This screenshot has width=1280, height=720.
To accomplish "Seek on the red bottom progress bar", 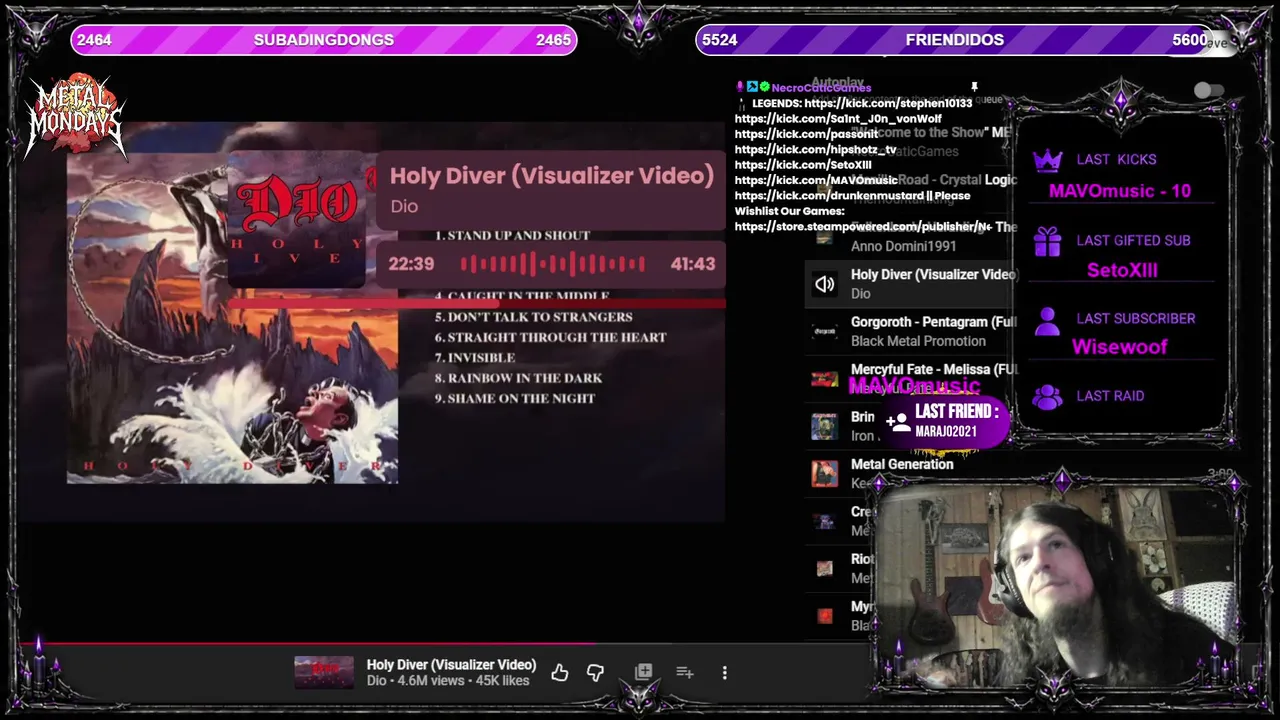I will (x=640, y=644).
